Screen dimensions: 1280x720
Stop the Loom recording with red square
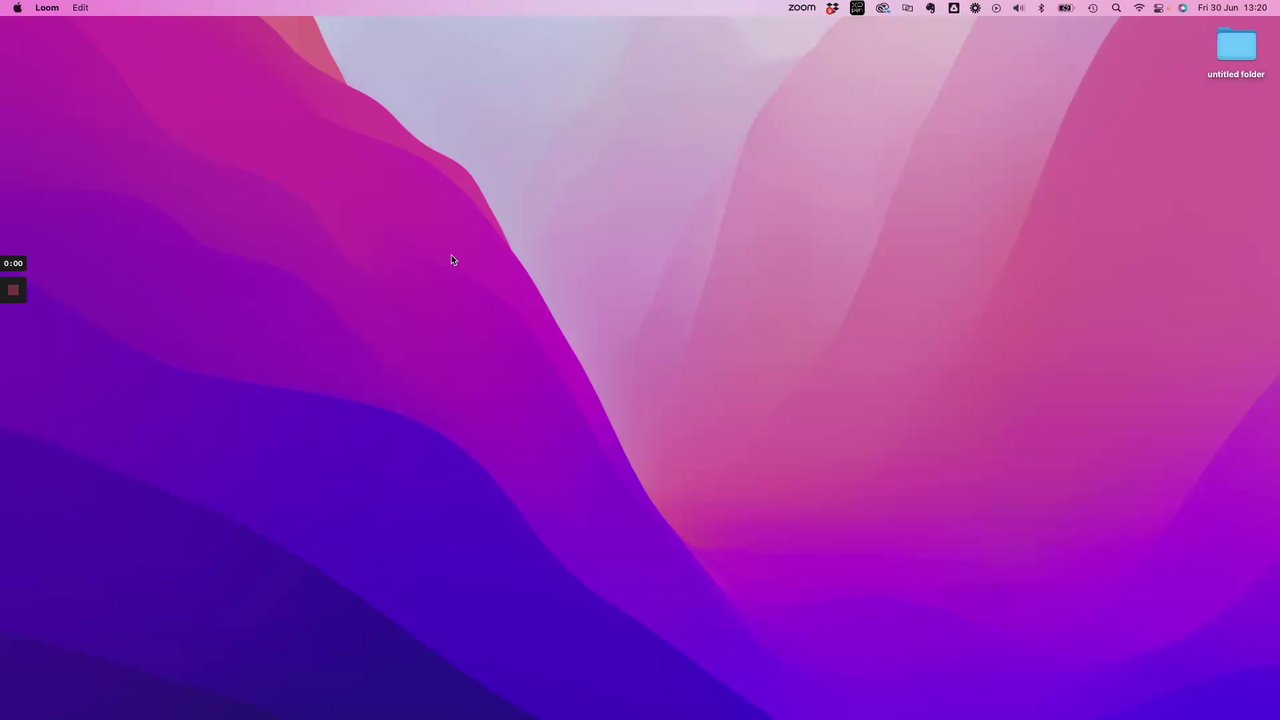(13, 290)
